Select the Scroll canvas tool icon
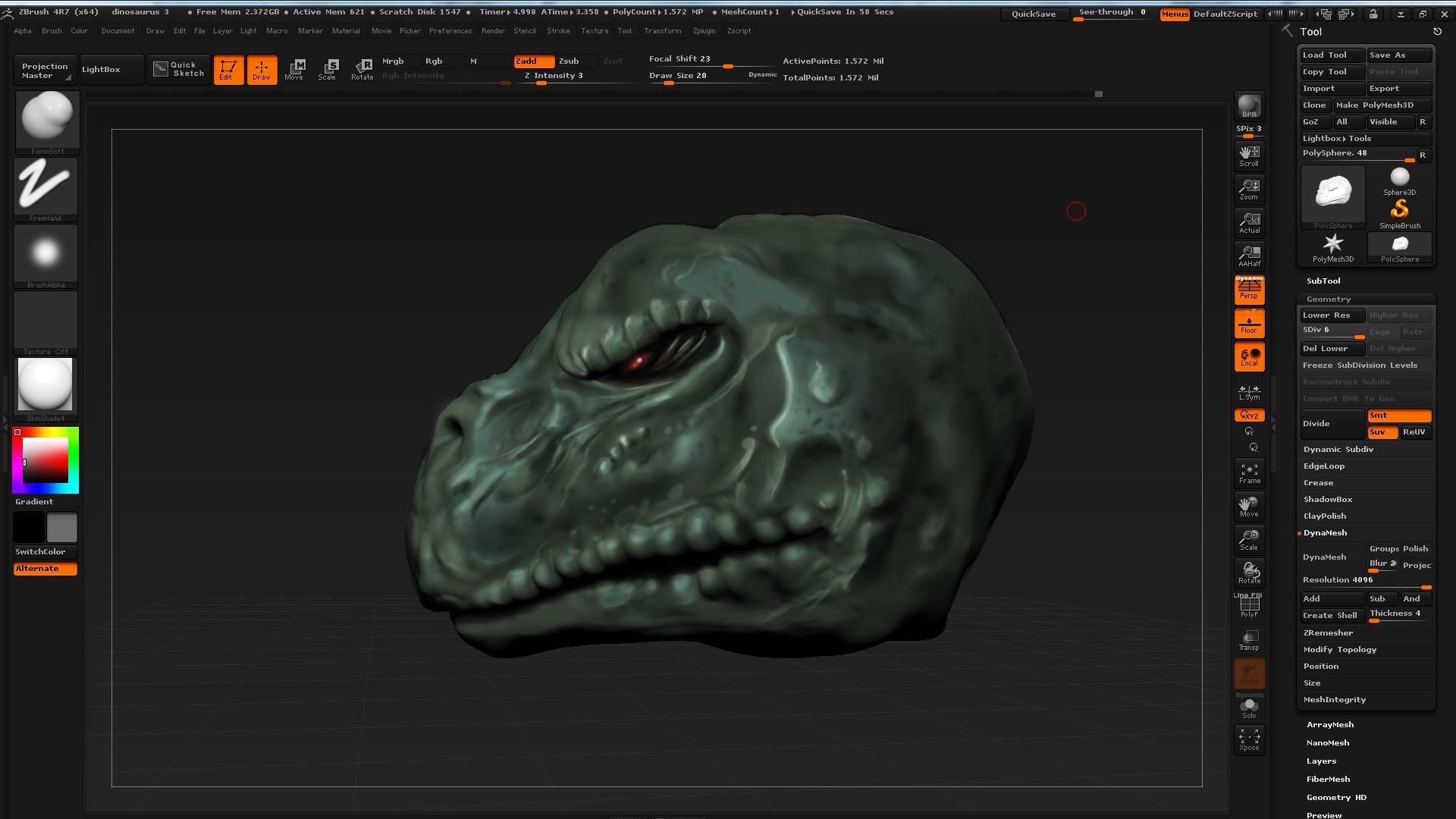Screen dimensions: 1456x819 click(x=1249, y=155)
